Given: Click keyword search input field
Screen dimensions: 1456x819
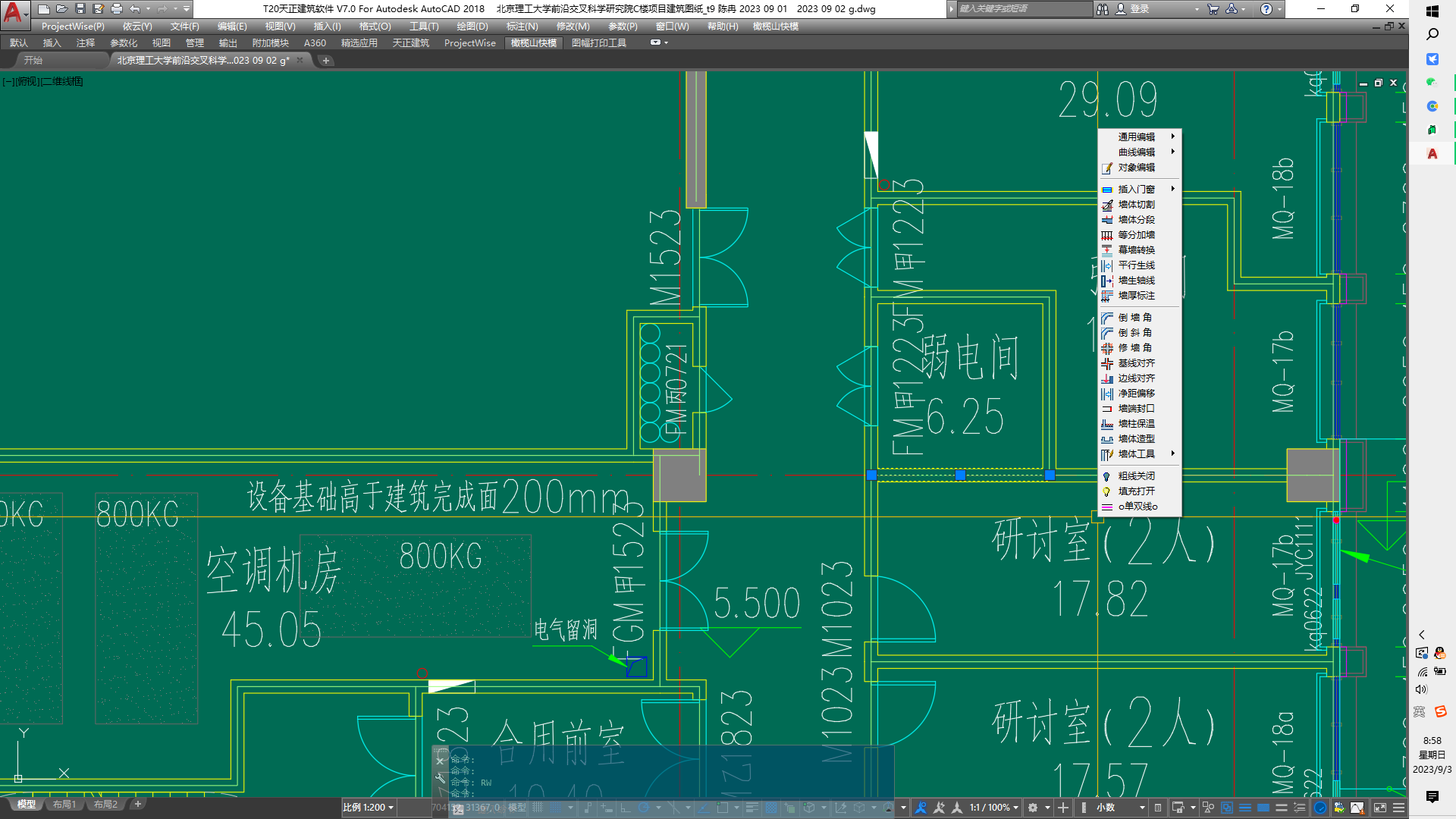Looking at the screenshot, I should tap(1024, 9).
